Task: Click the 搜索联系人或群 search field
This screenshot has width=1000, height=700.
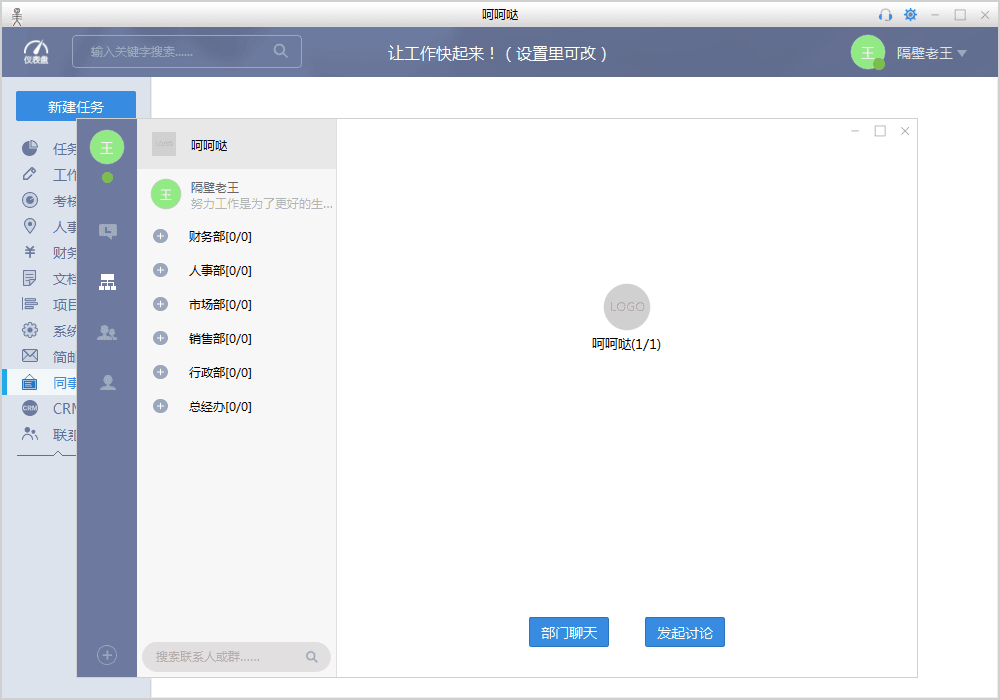Action: [236, 657]
